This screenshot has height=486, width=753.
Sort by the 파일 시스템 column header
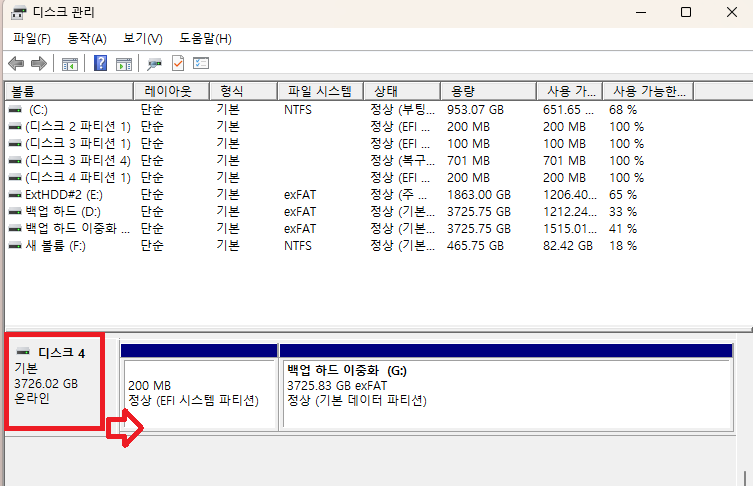coord(321,91)
